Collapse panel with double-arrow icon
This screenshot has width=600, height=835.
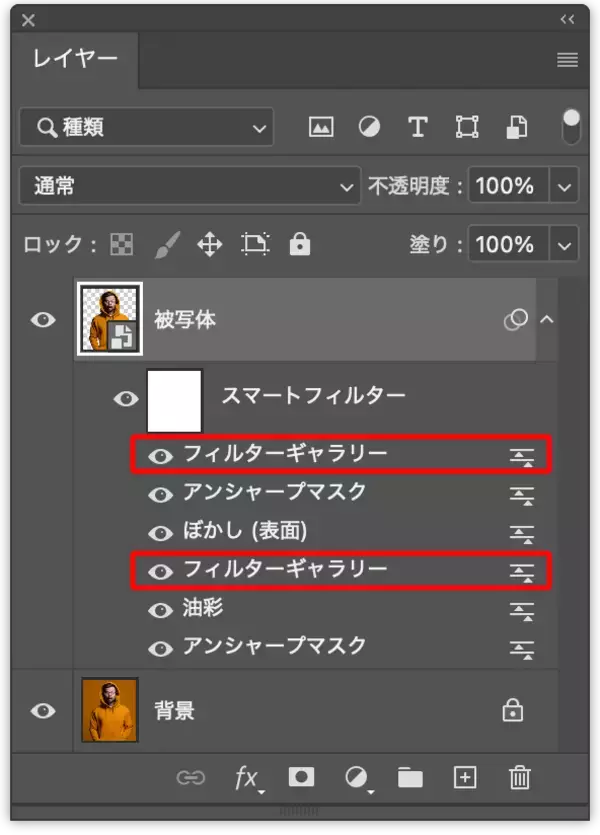568,20
